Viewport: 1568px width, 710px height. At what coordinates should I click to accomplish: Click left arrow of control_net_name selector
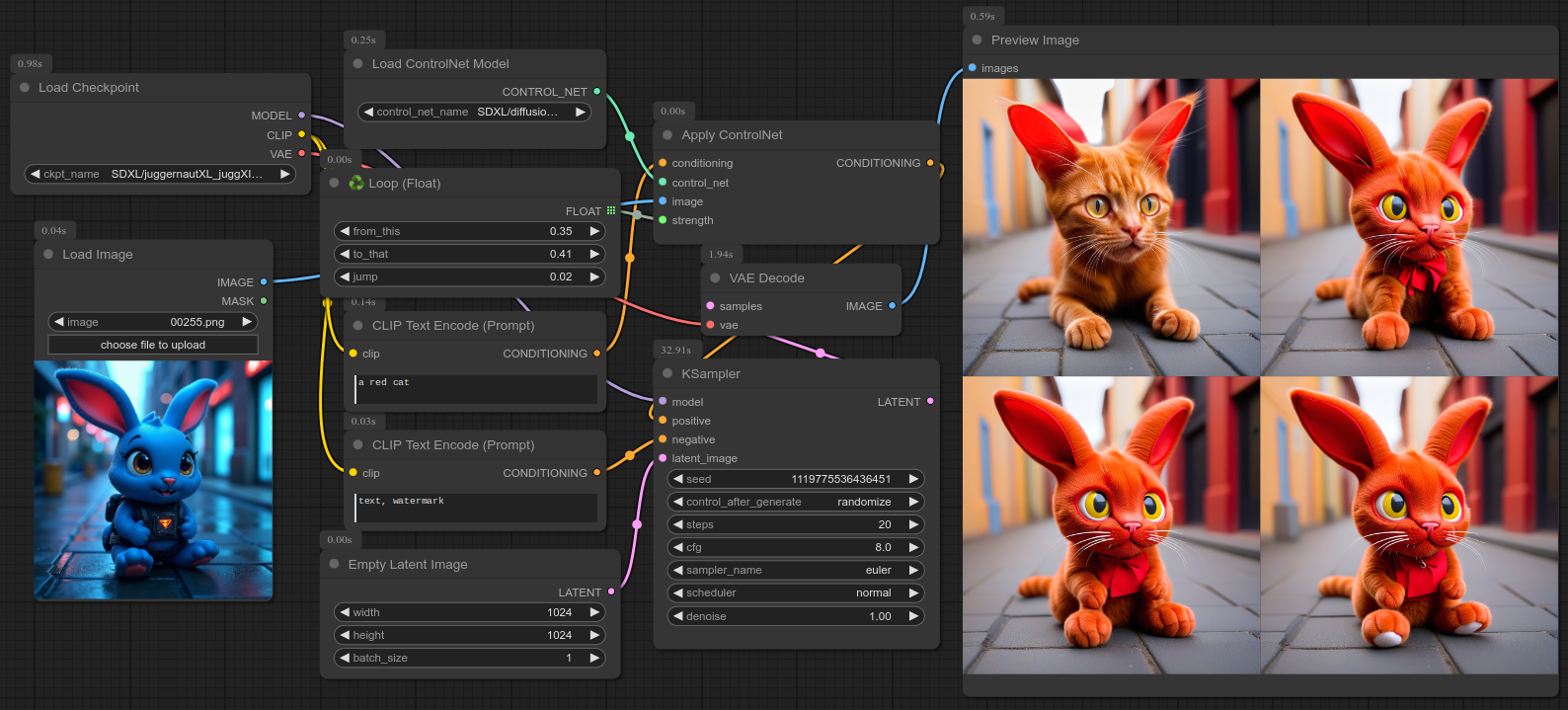368,112
